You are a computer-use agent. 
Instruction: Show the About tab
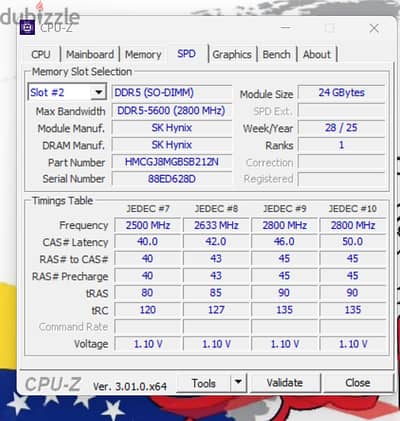point(317,54)
